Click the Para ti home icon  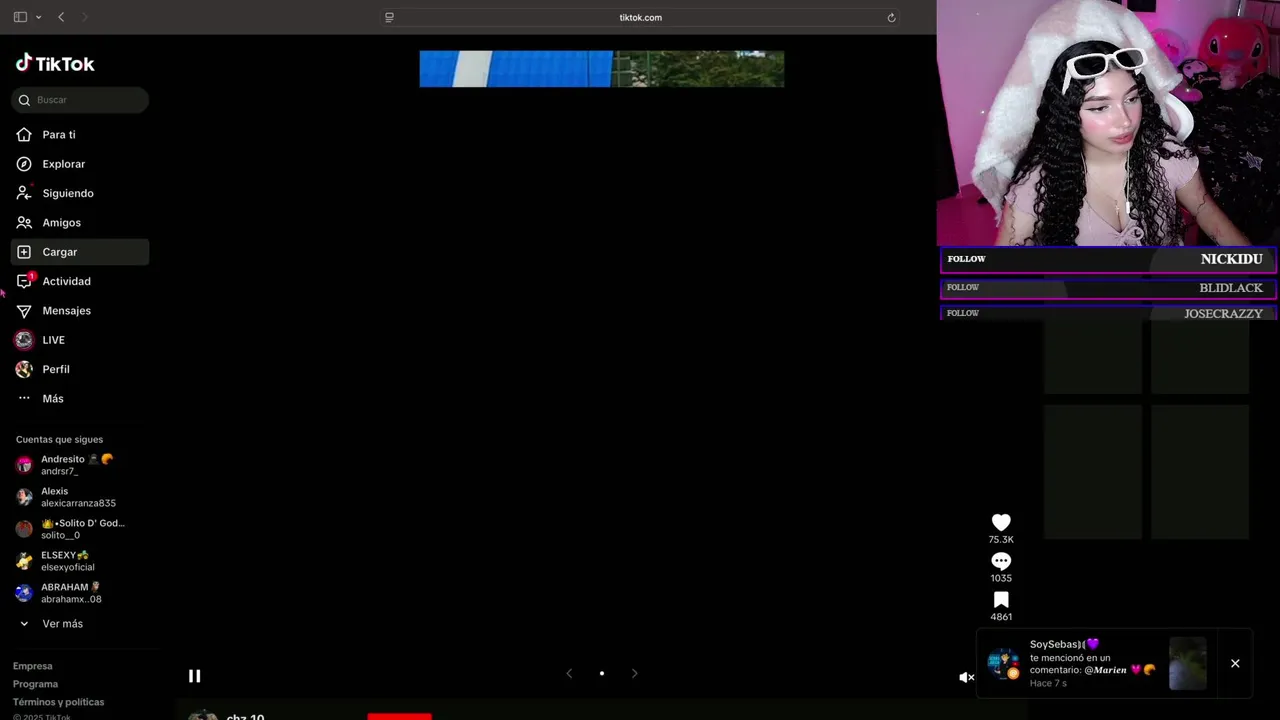click(x=24, y=135)
